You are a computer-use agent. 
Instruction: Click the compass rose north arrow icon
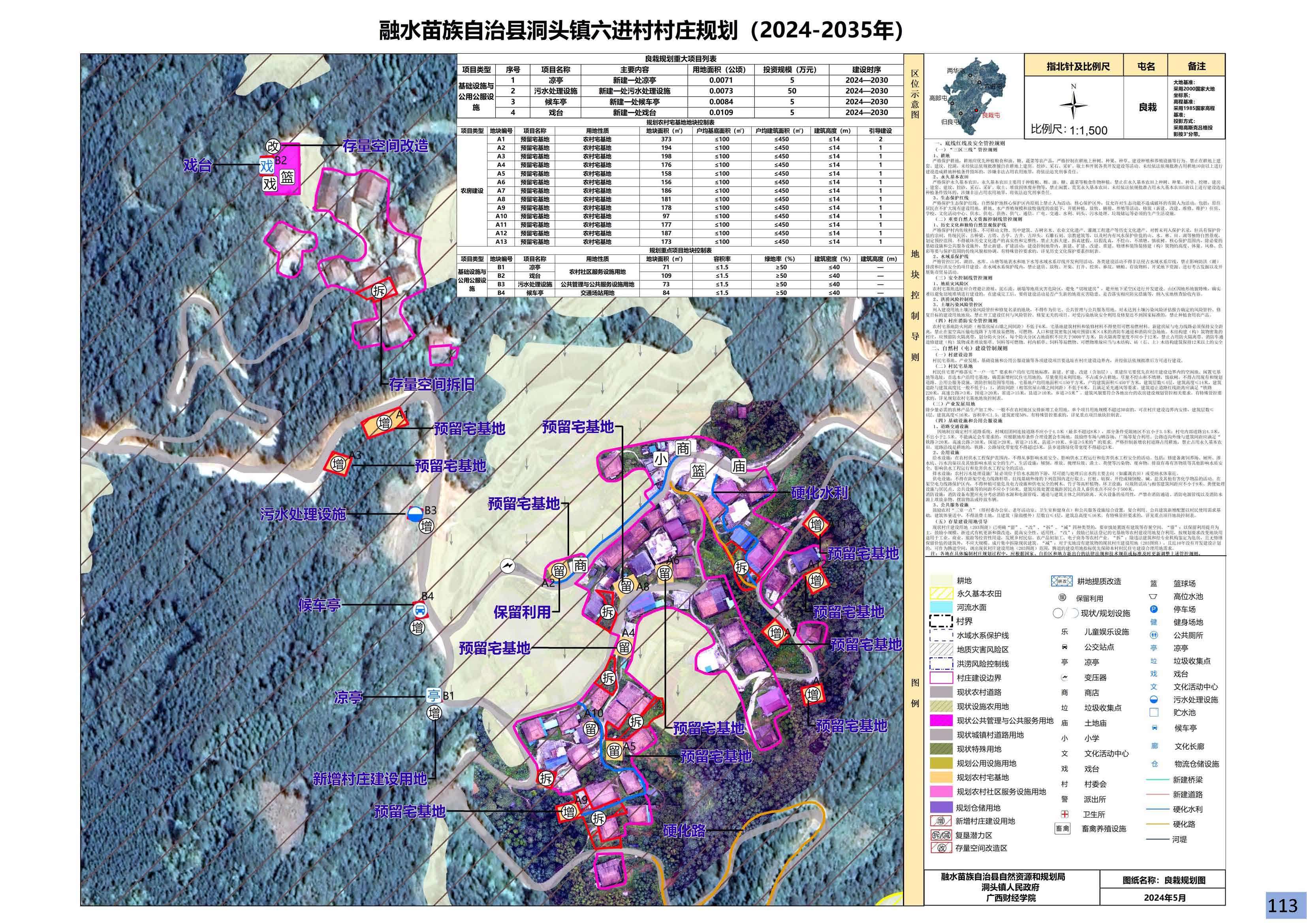tap(1074, 105)
